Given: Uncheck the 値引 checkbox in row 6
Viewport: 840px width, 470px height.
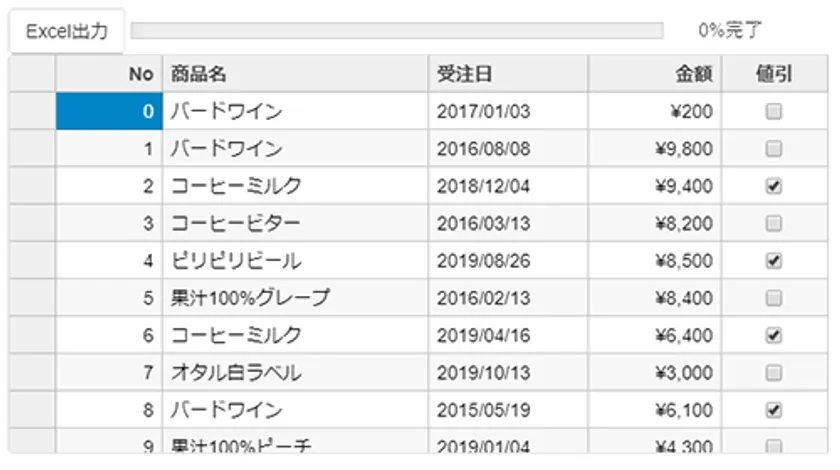Looking at the screenshot, I should (x=774, y=335).
